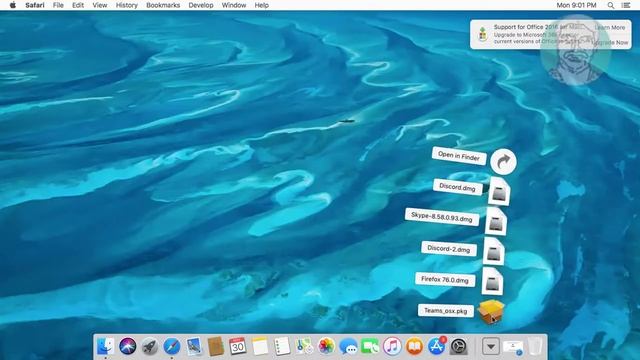Open Discord-2.dmg disk image icon
This screenshot has height=360, width=640.
tap(493, 252)
